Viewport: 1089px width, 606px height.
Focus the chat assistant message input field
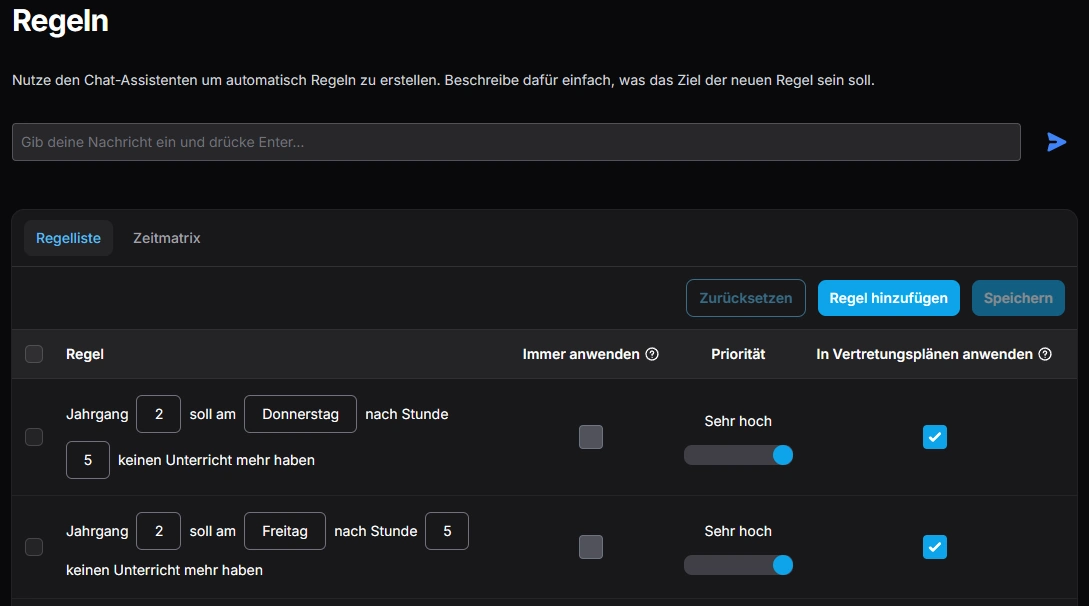[516, 142]
